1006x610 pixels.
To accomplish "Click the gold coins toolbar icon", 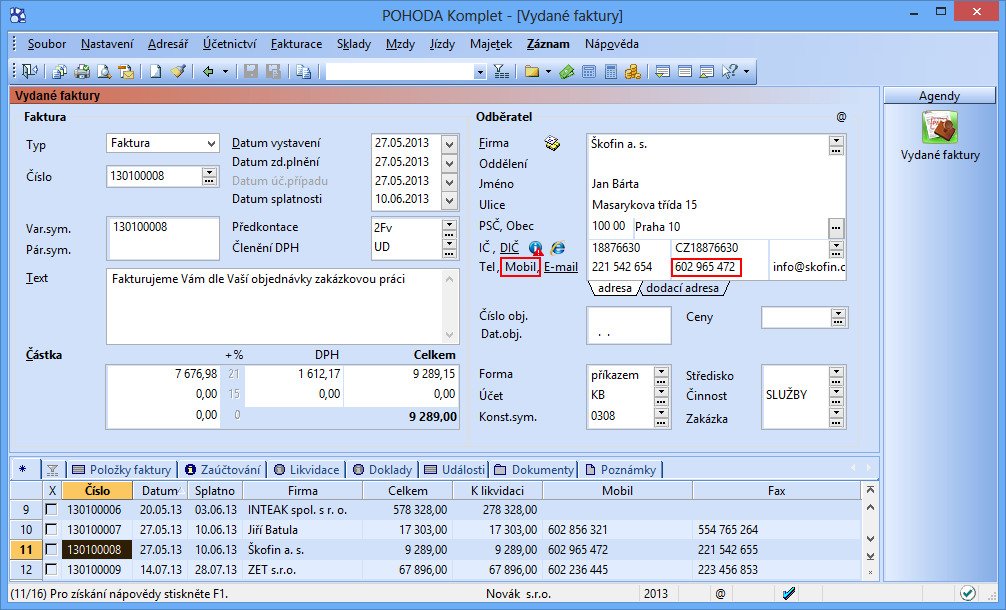I will (633, 71).
